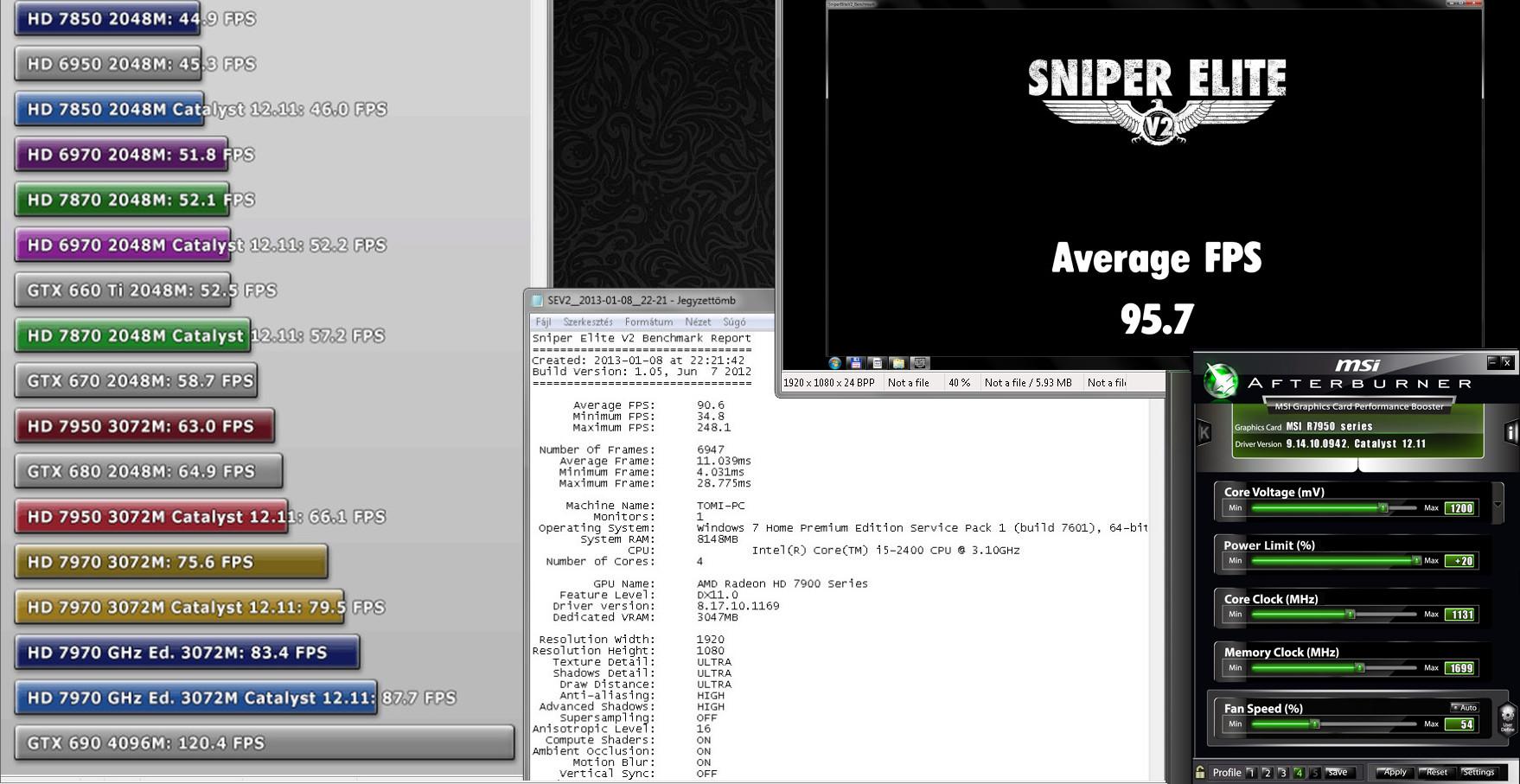The width and height of the screenshot is (1520, 784).
Task: Open Afterburner Settings
Action: point(1478,773)
